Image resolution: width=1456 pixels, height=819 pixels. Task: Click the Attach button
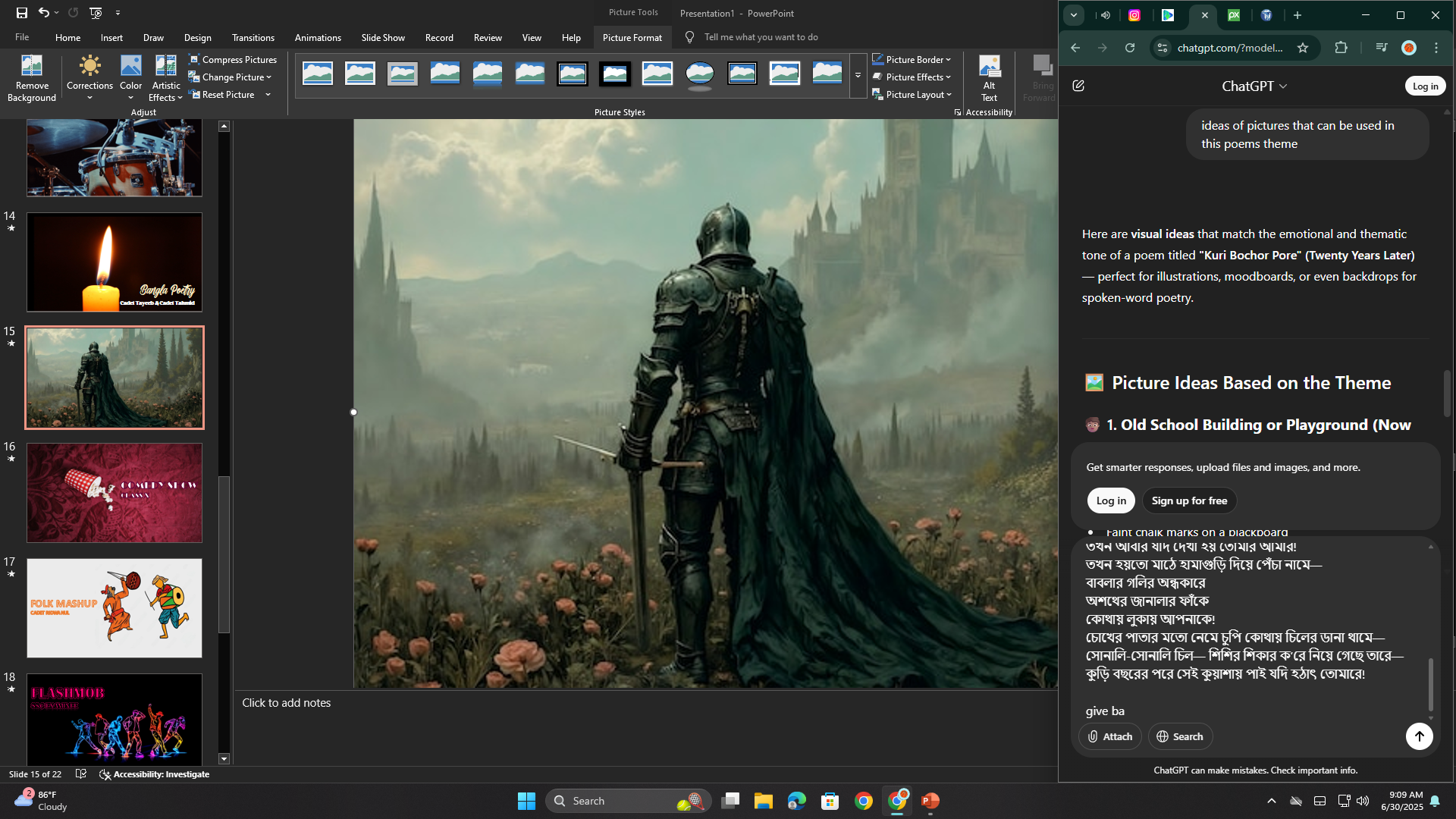click(x=1110, y=736)
